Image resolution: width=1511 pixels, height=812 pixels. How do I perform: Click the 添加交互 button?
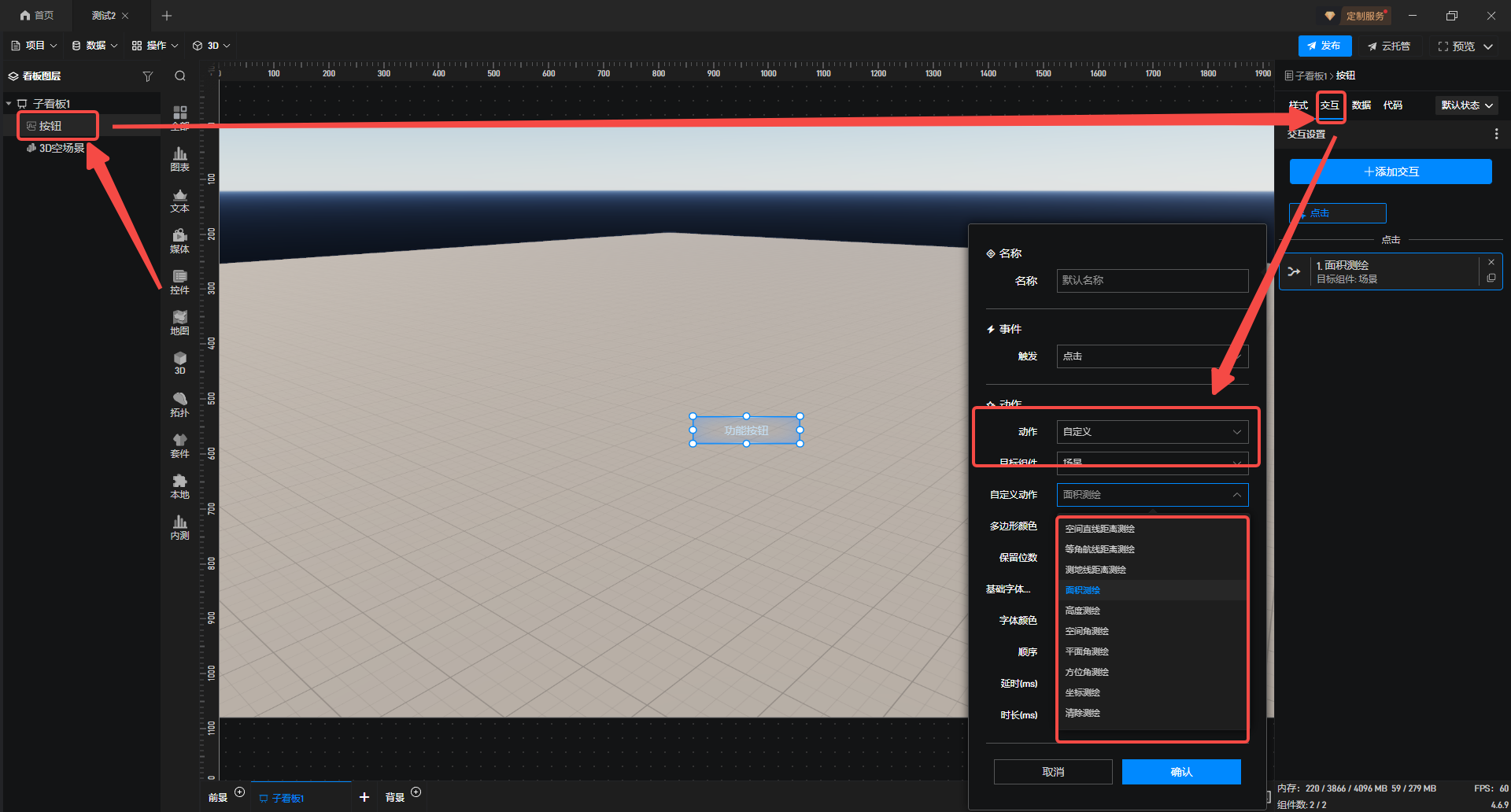(1390, 172)
